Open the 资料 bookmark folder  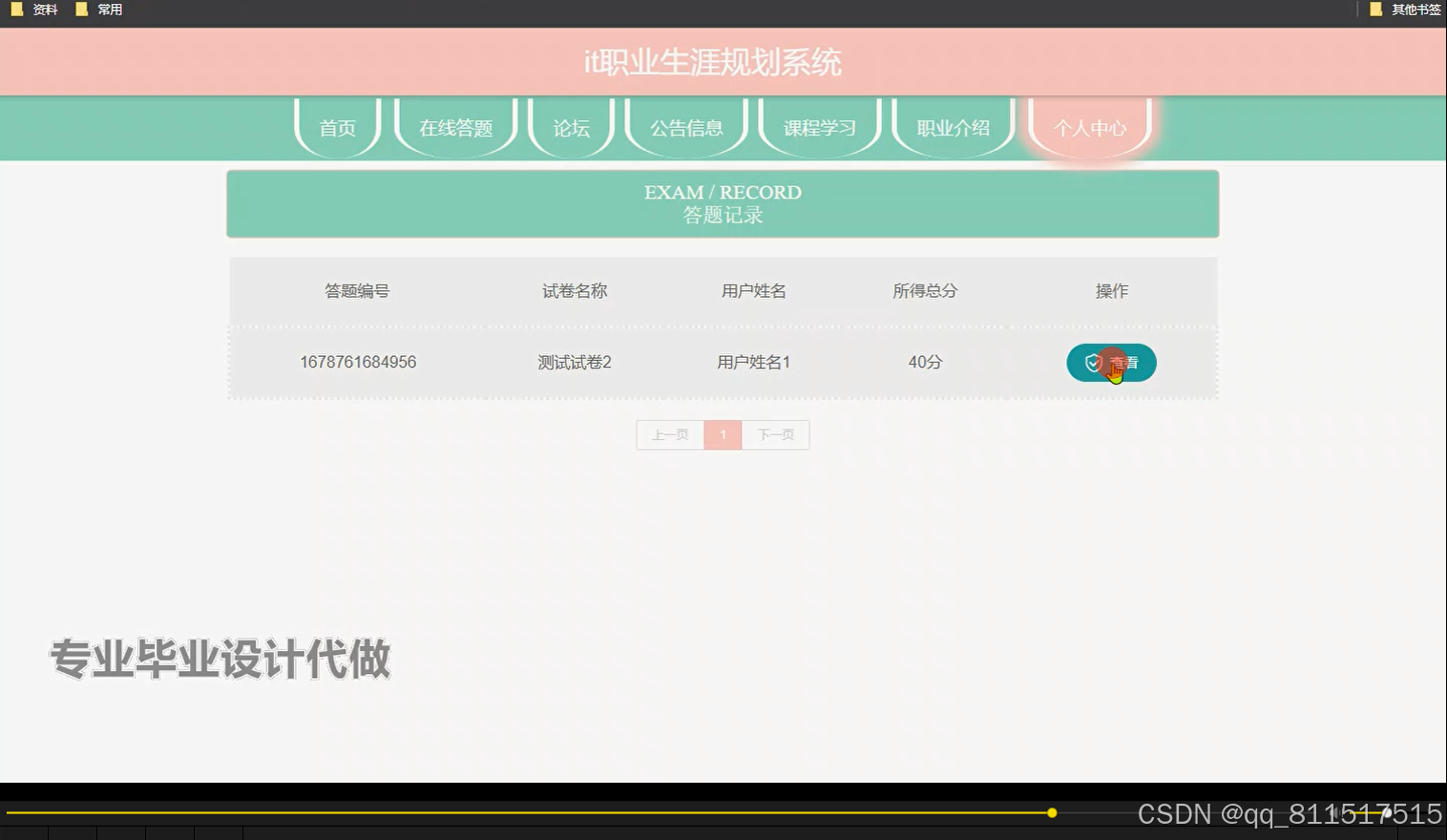[34, 10]
